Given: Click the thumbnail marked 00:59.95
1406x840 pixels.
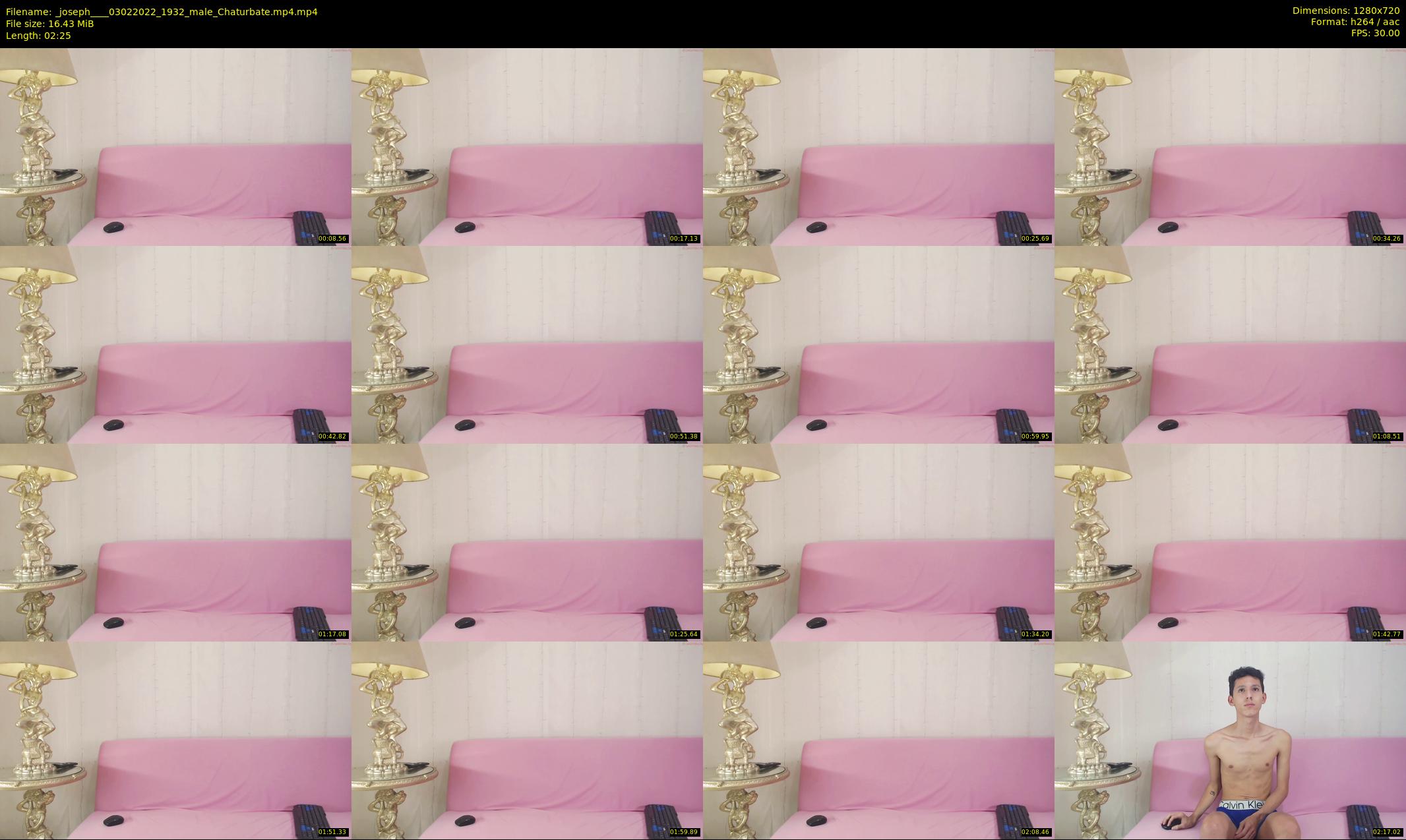Looking at the screenshot, I should 878,344.
